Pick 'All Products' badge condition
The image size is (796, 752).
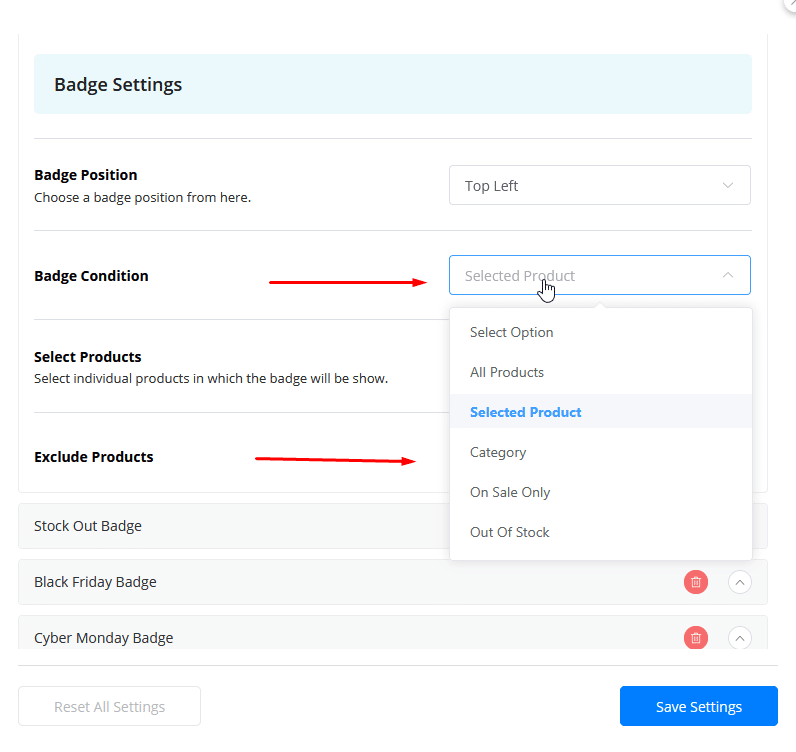507,372
